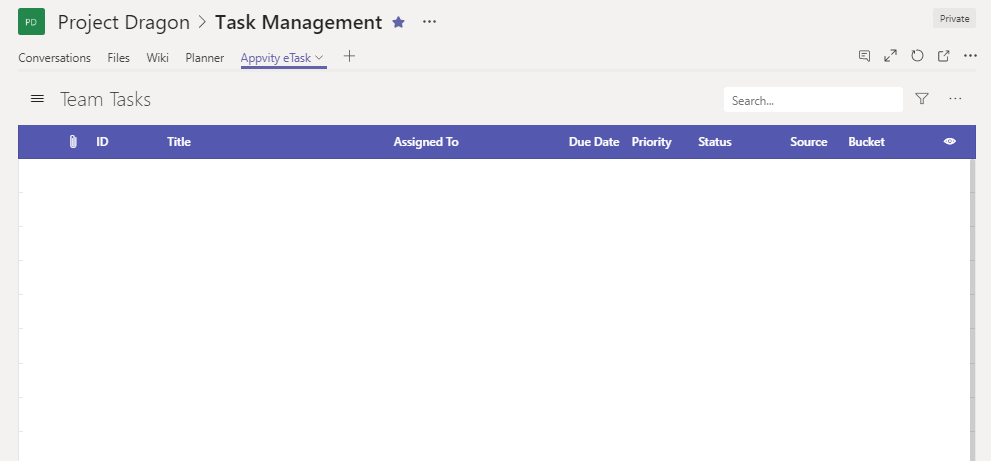The width and height of the screenshot is (991, 461).
Task: Reload the tab with the refresh icon
Action: pyautogui.click(x=917, y=56)
